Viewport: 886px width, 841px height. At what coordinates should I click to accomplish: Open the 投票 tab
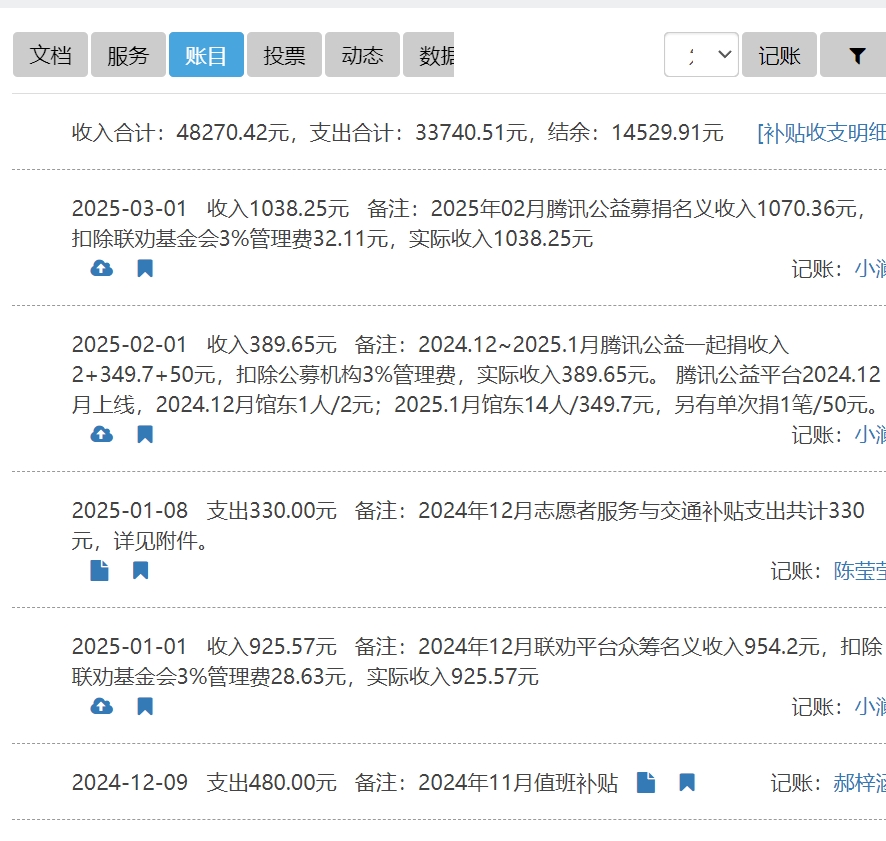284,55
